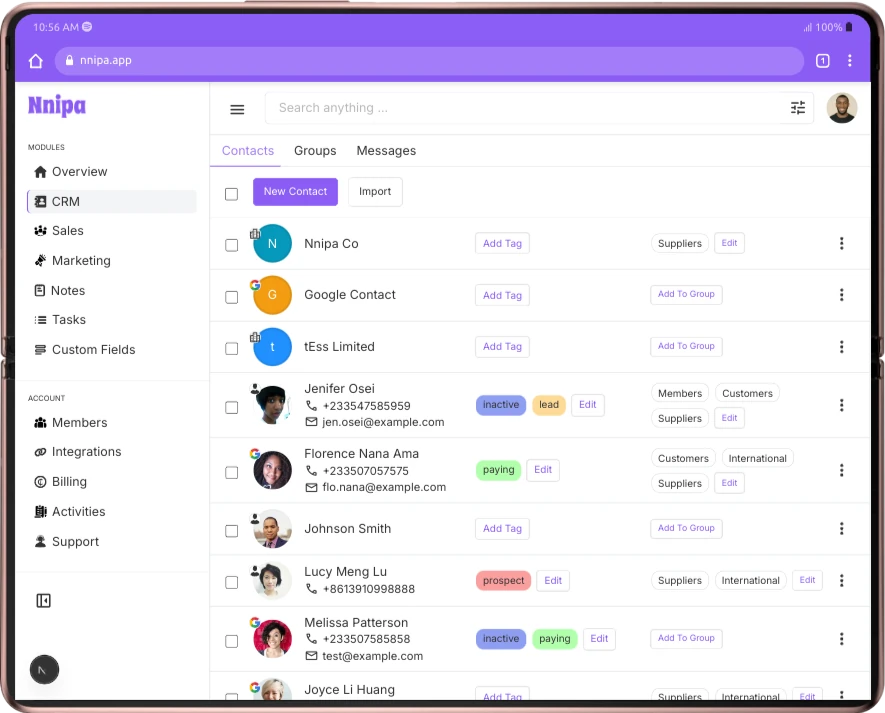Open three-dot menu for Johnson Smith
This screenshot has width=885, height=713.
tap(841, 529)
